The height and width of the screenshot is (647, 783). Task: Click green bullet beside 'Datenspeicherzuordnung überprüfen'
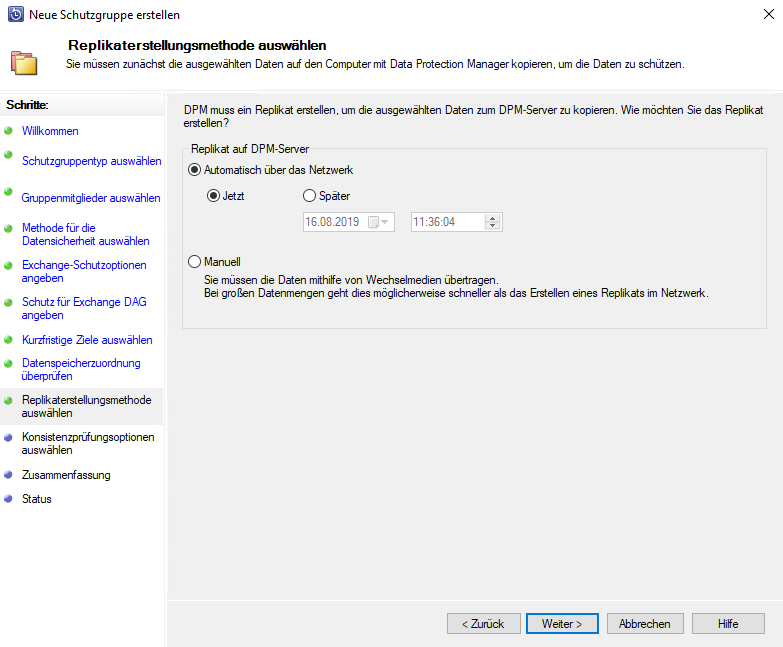click(x=8, y=363)
